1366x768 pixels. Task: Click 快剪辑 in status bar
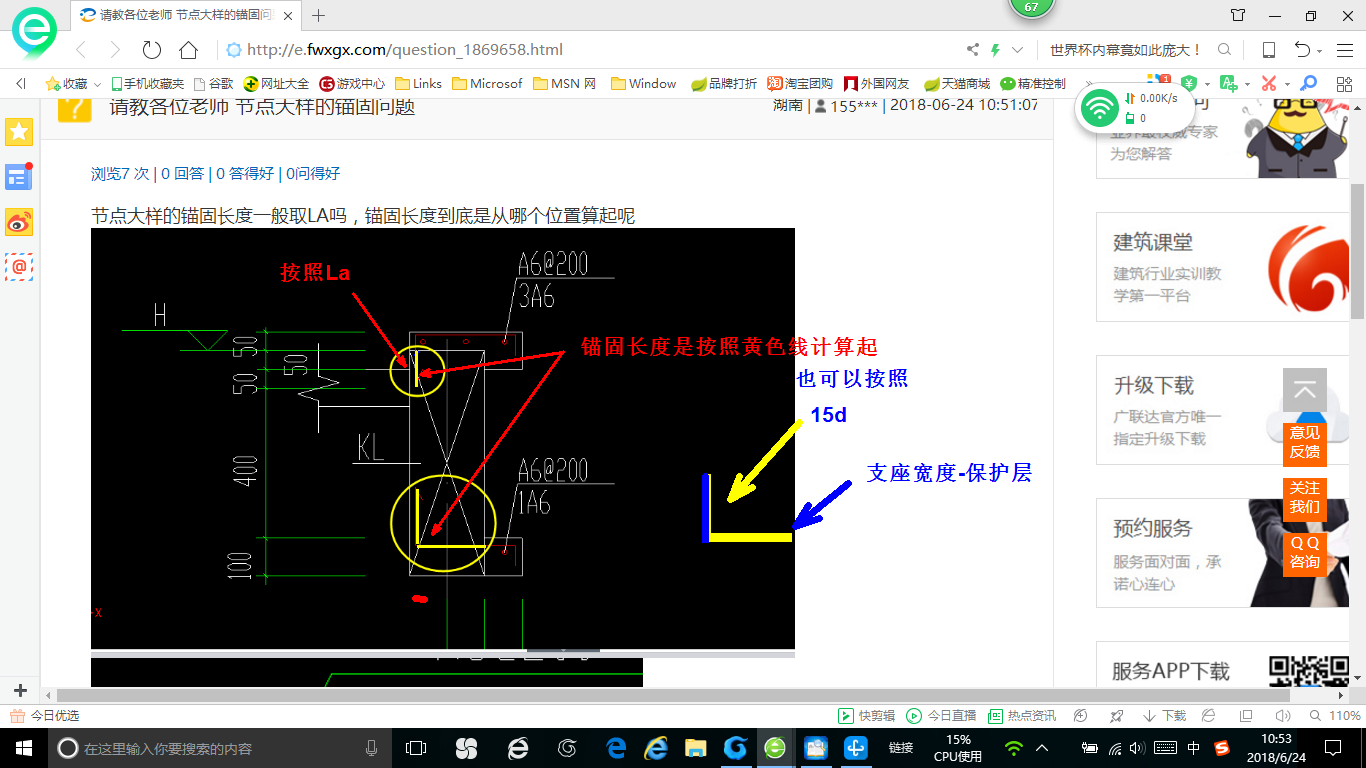pos(866,716)
